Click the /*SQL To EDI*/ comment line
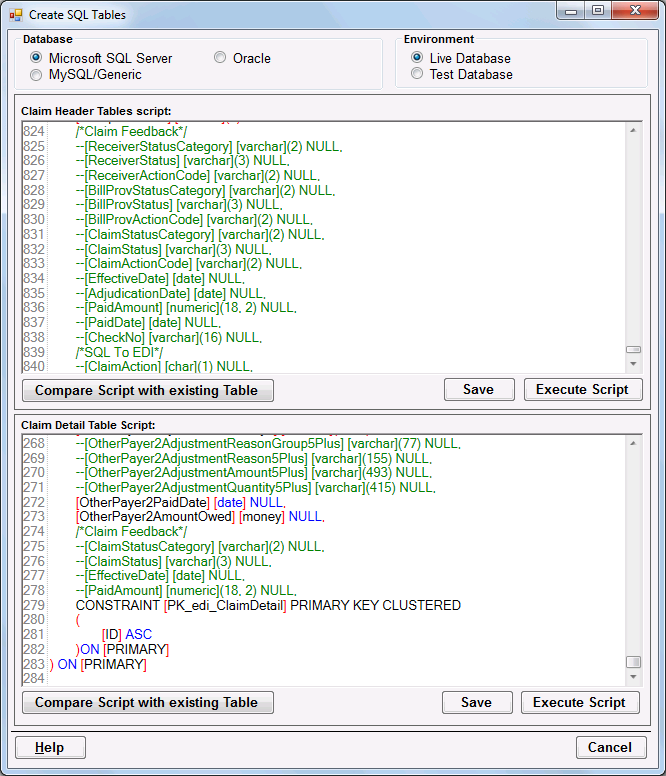666x776 pixels. pos(119,352)
